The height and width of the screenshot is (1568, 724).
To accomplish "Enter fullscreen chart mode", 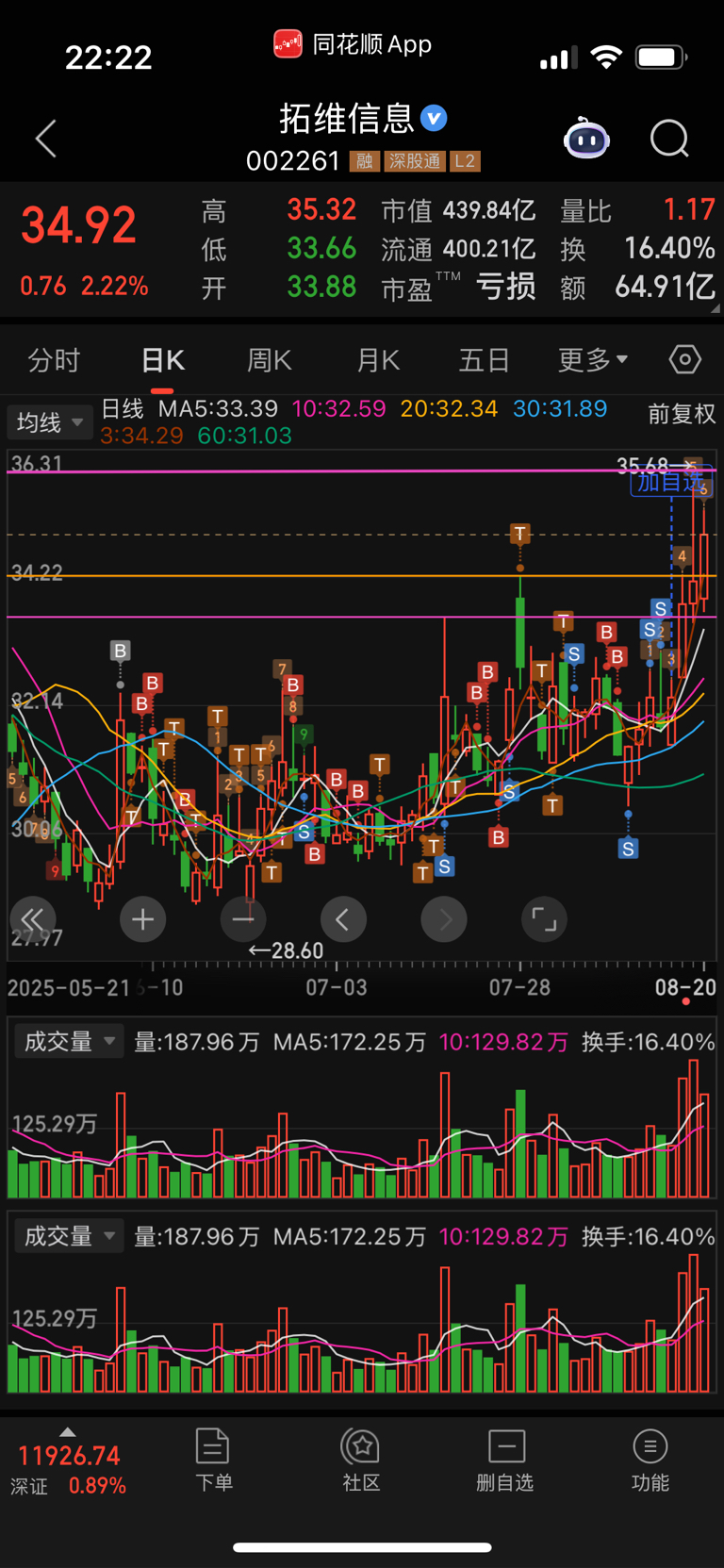I will [544, 919].
